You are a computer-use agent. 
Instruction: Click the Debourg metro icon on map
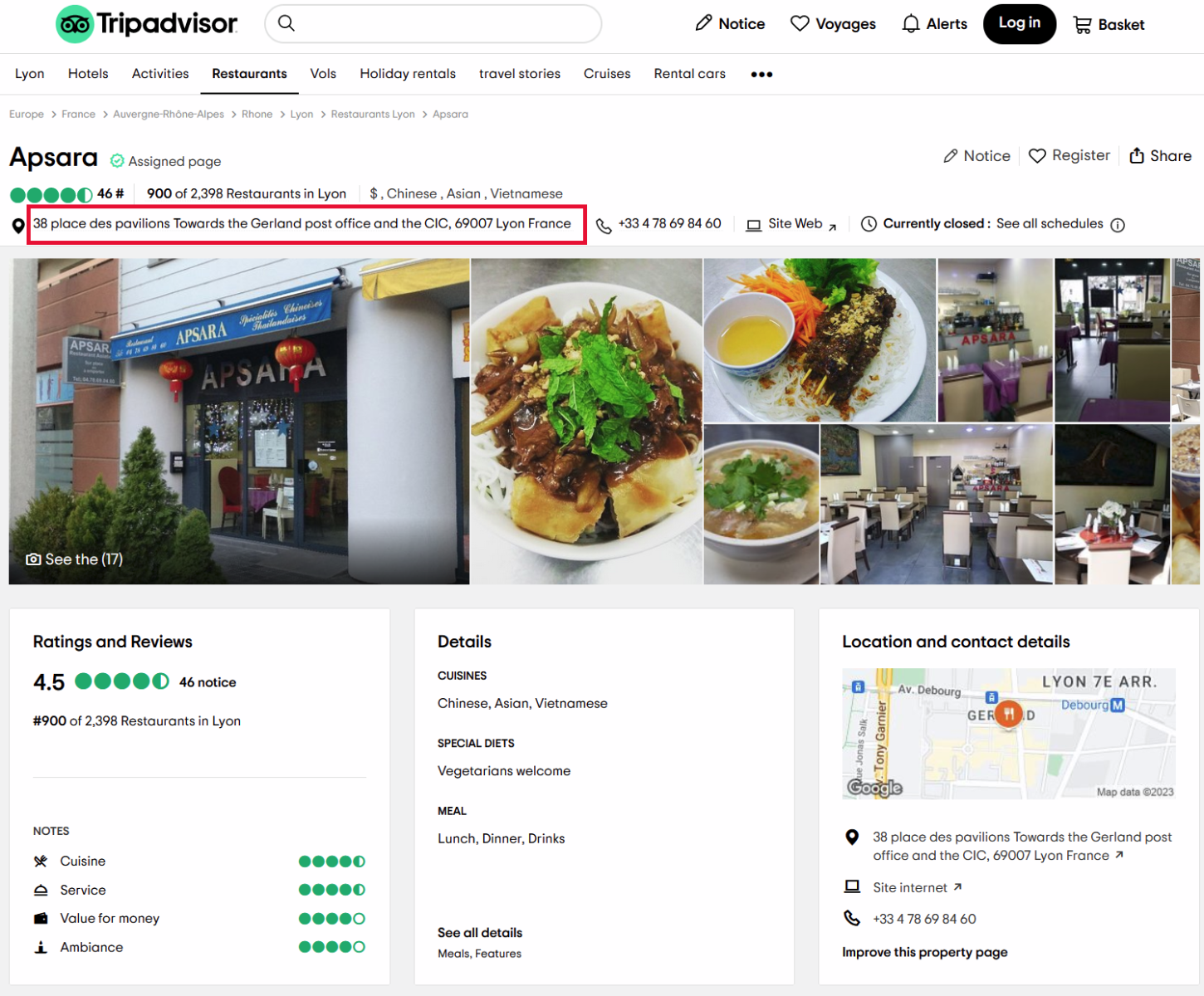click(x=1118, y=705)
